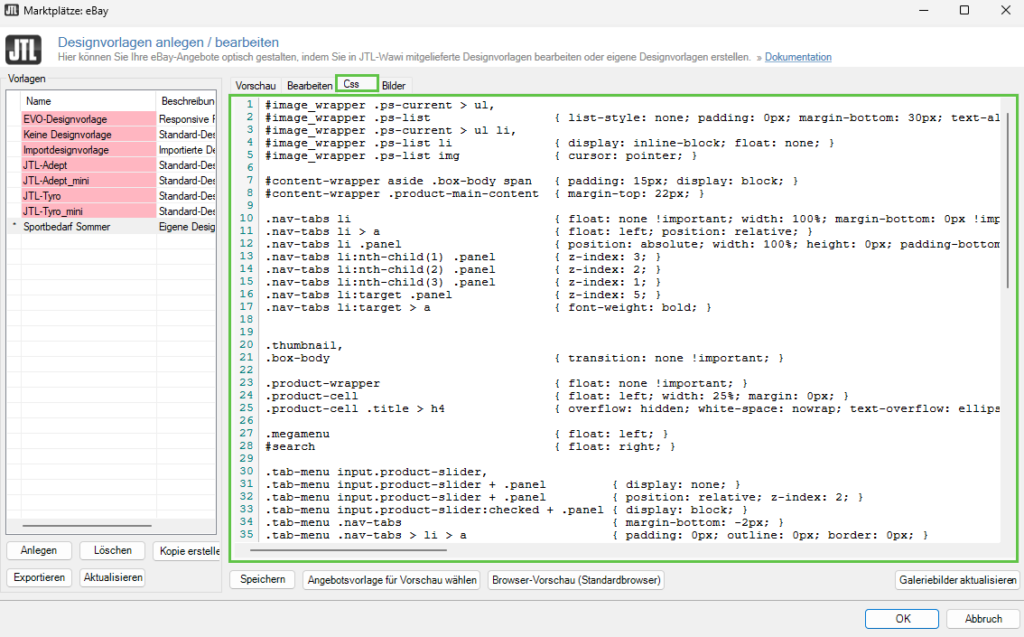
Task: Click Exportieren button
Action: pyautogui.click(x=40, y=578)
